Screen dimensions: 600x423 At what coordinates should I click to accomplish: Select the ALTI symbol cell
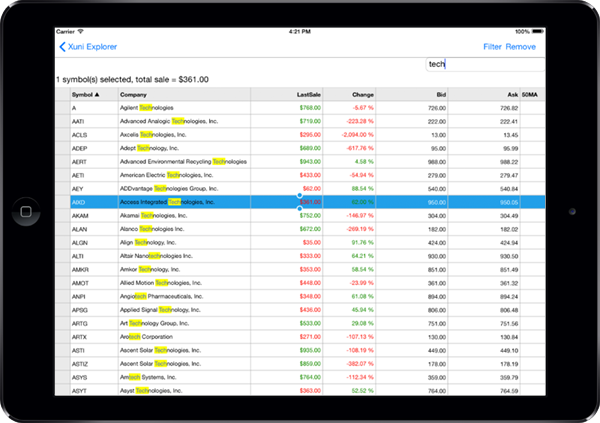coord(94,256)
